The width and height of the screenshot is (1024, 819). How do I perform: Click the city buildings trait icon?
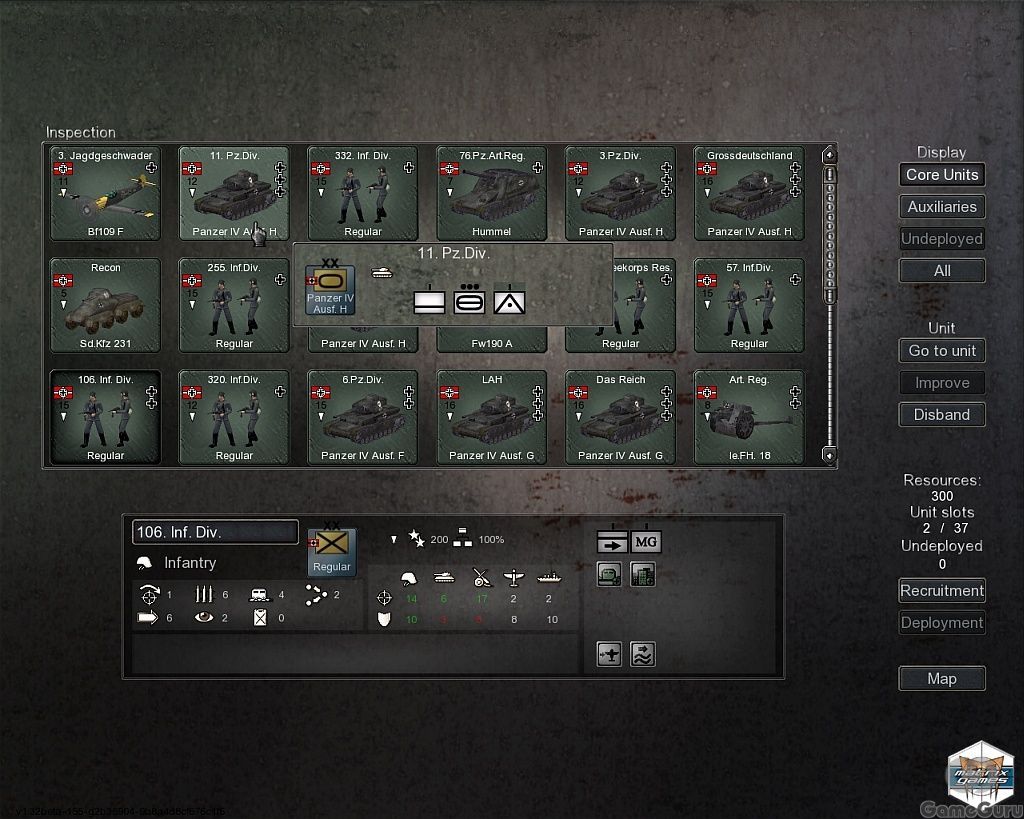click(643, 575)
